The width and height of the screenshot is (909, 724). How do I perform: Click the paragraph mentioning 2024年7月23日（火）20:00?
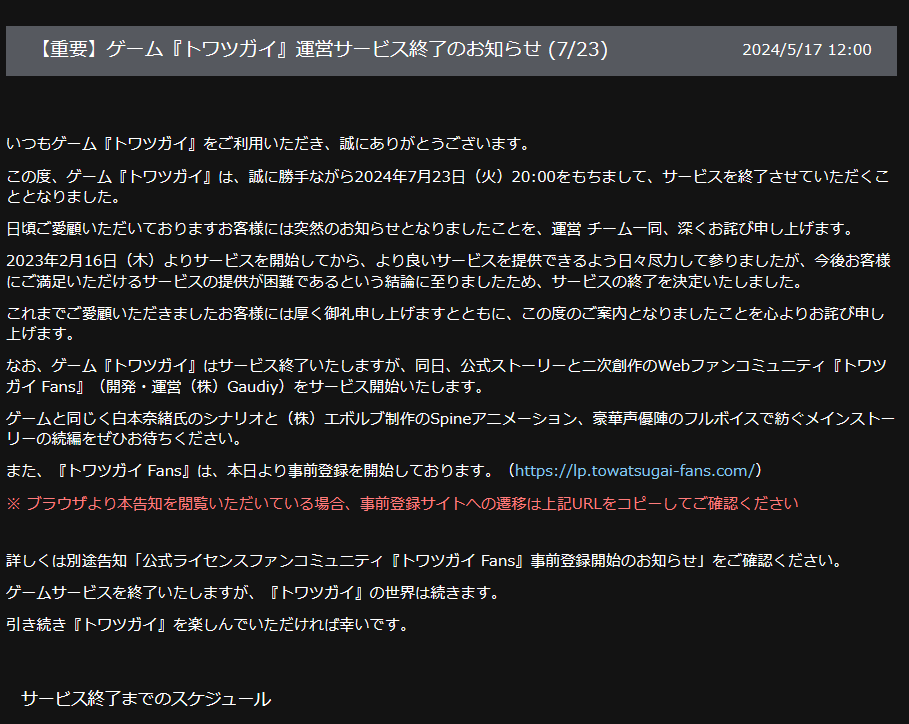[x=448, y=186]
